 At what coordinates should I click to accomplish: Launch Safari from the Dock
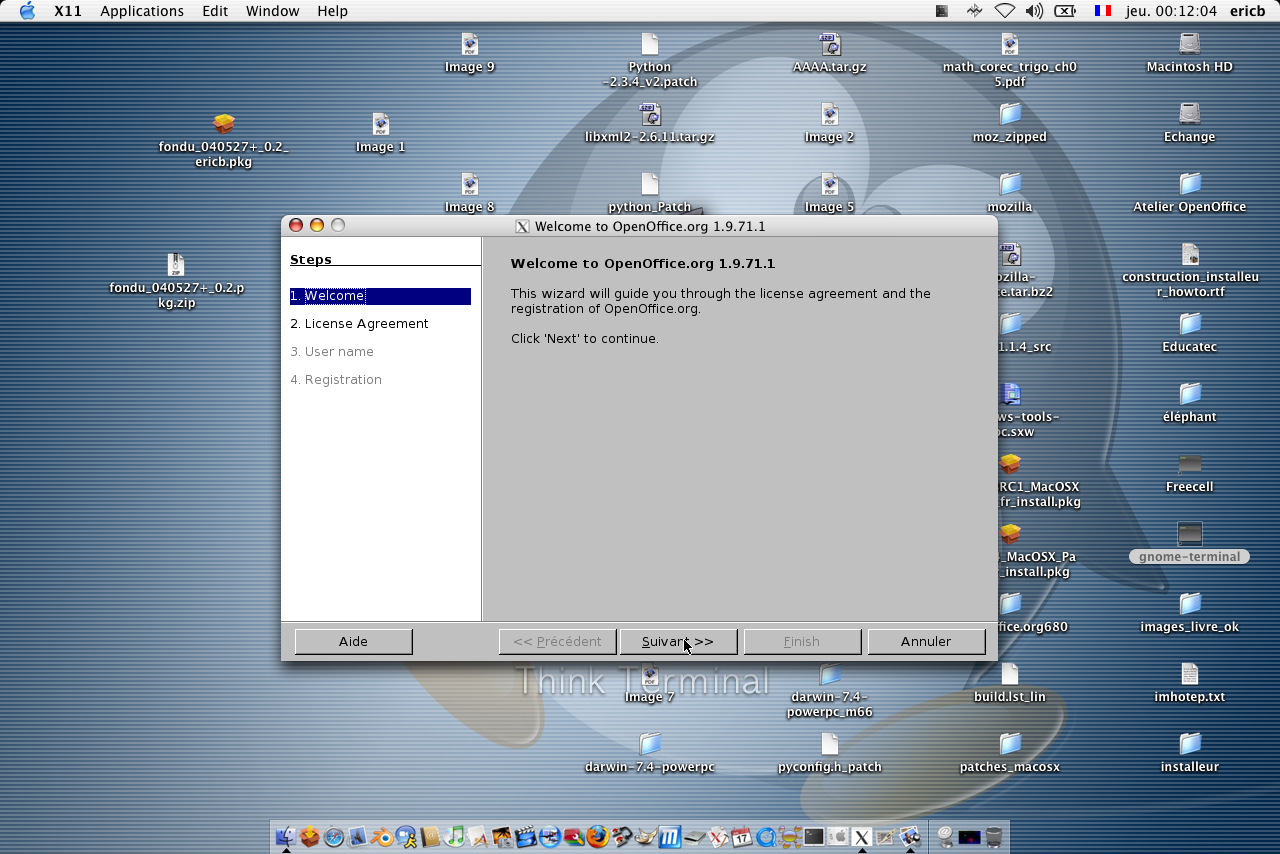click(x=334, y=837)
